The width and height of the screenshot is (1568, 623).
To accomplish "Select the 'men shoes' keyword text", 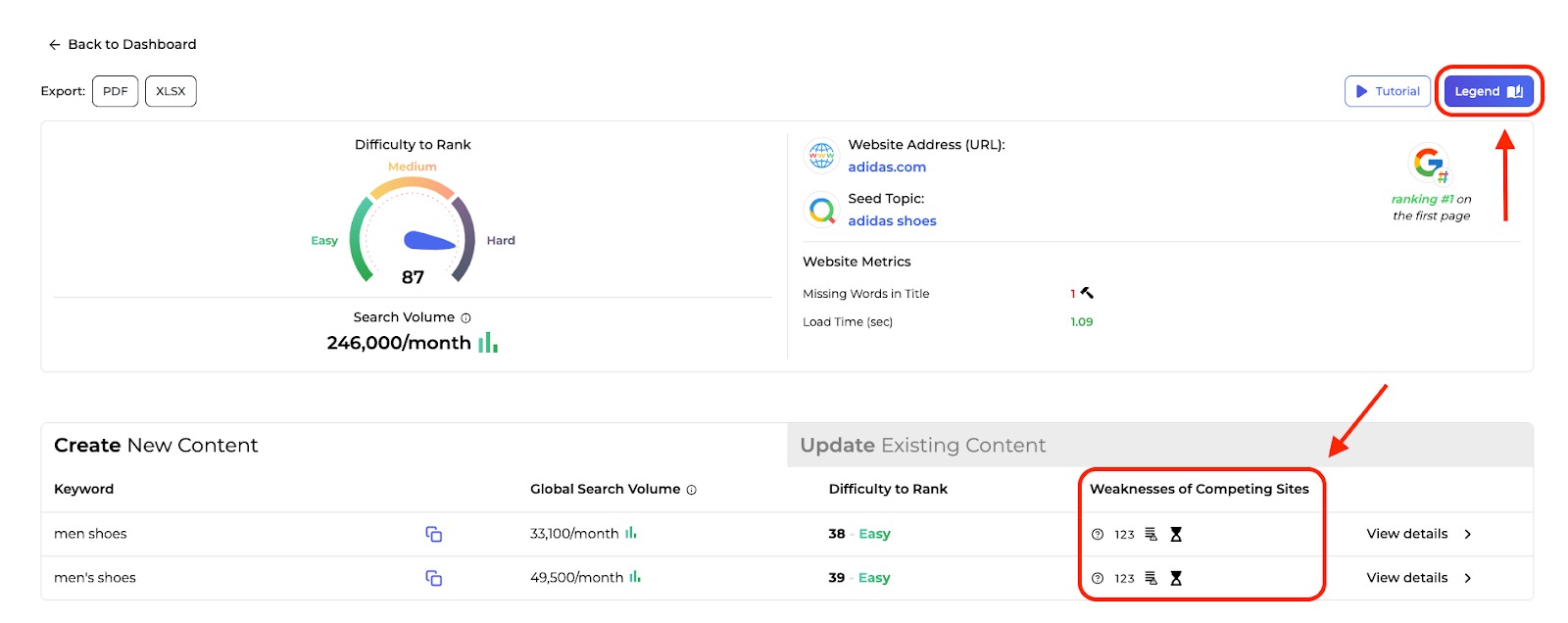I will (90, 534).
